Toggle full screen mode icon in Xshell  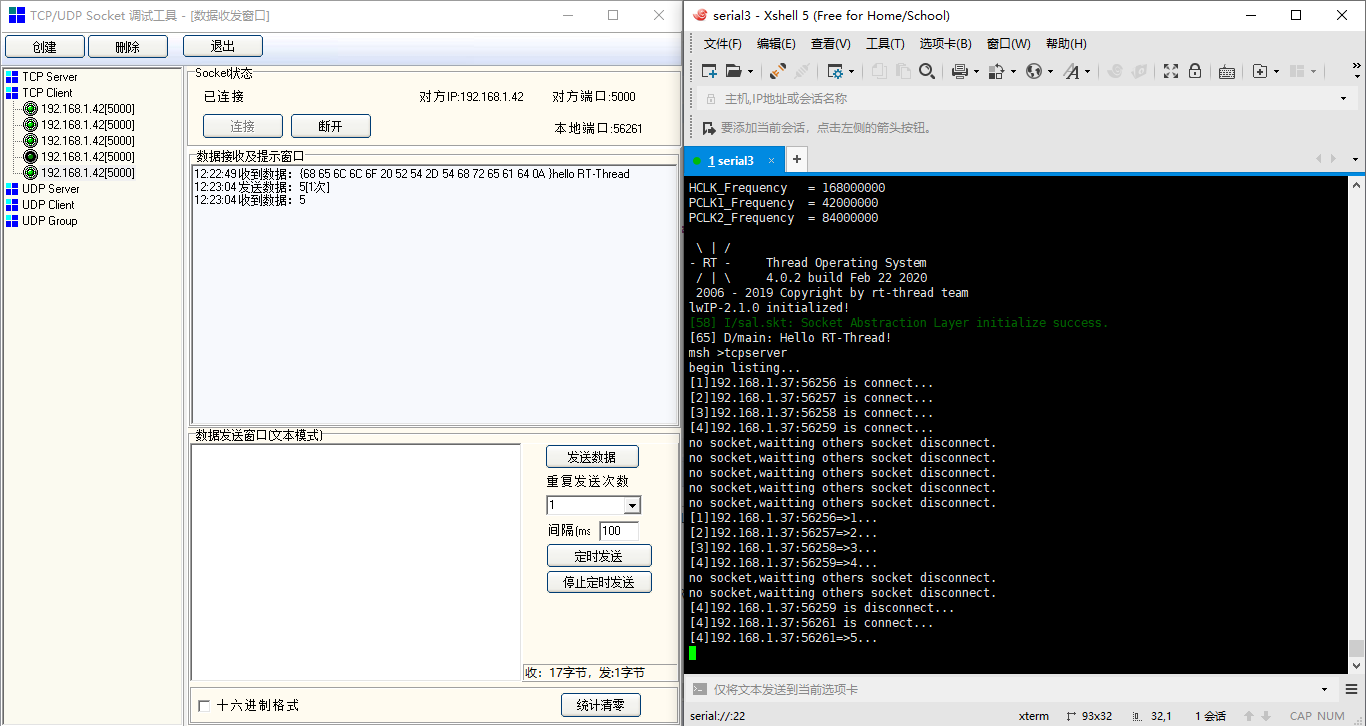(1169, 71)
